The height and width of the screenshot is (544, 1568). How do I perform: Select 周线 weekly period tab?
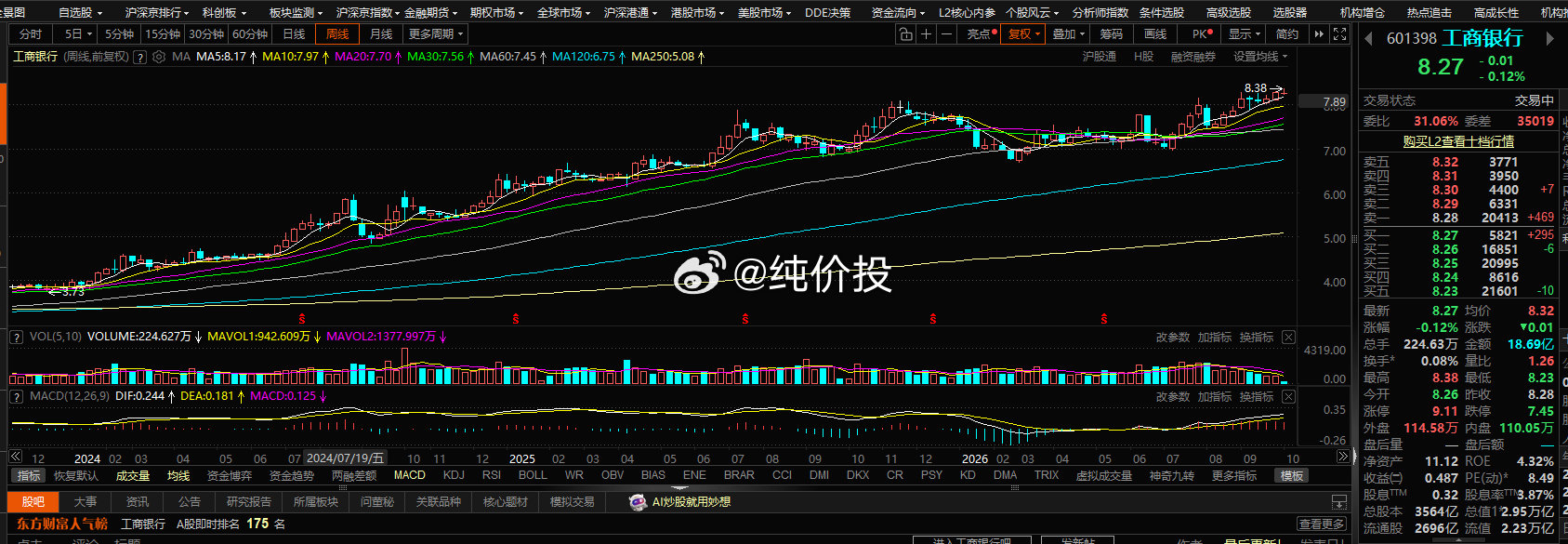[337, 34]
